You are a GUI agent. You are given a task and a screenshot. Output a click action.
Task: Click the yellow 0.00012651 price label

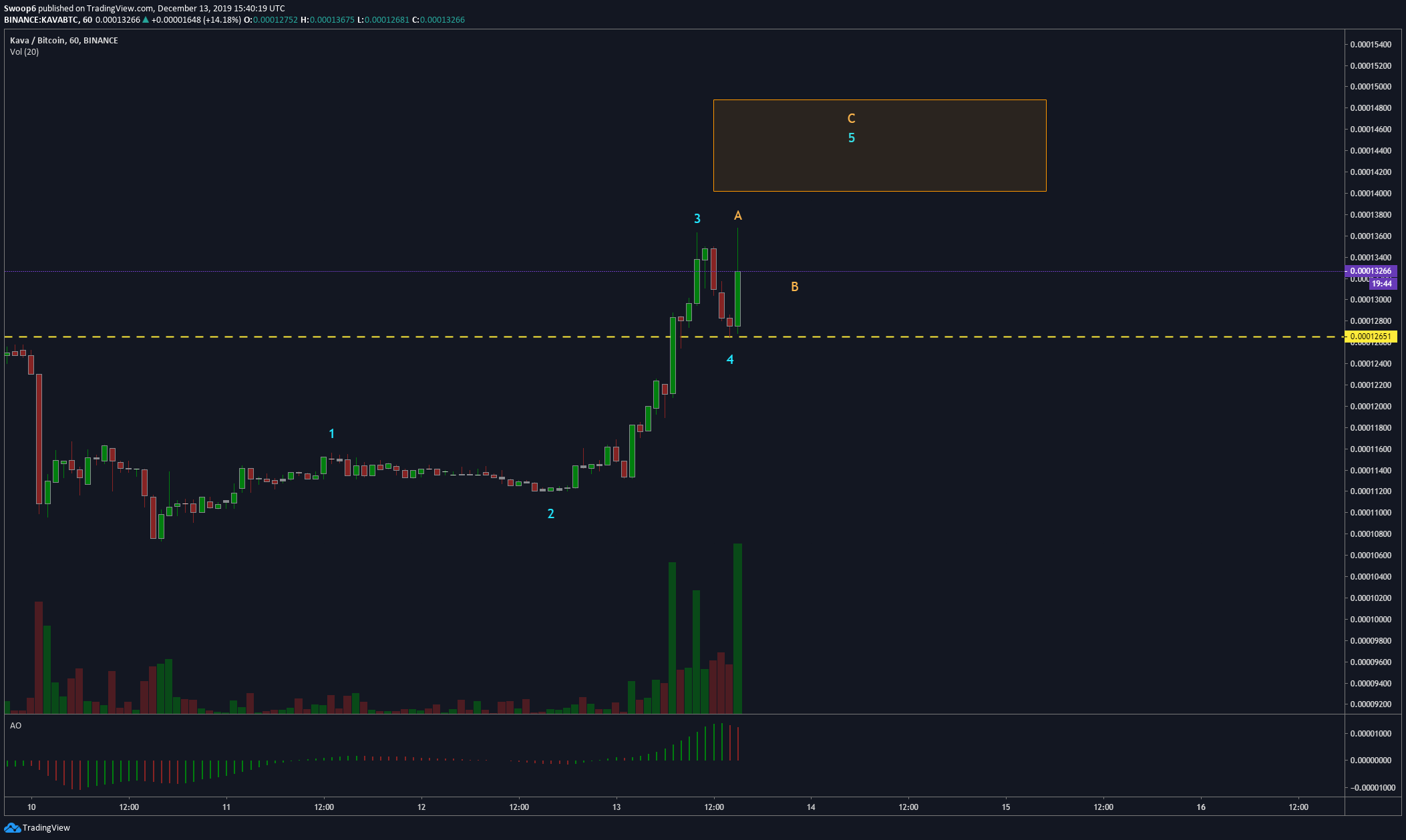1371,337
